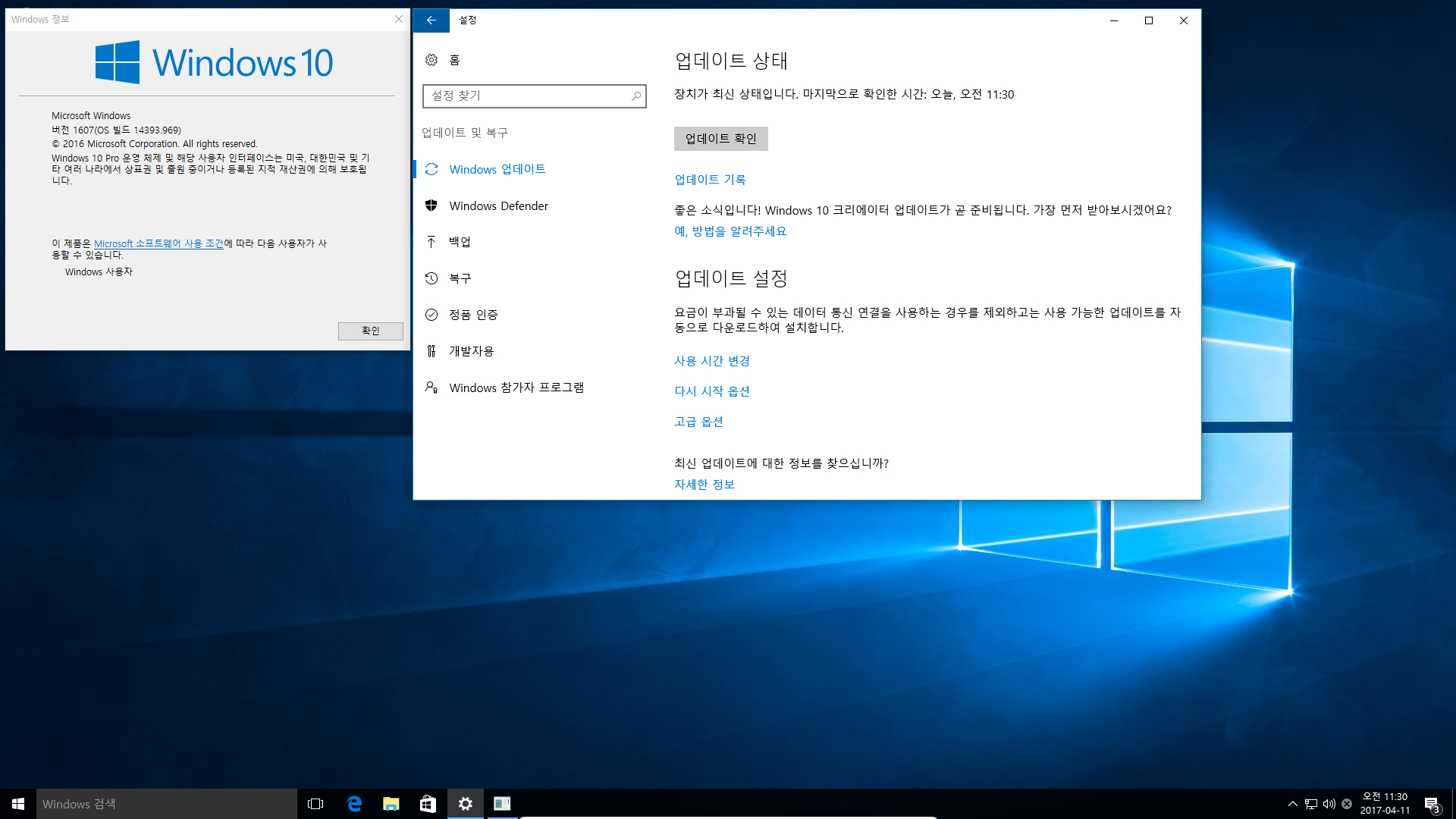Click the Windows 사용자 text in winver dialog

point(99,271)
